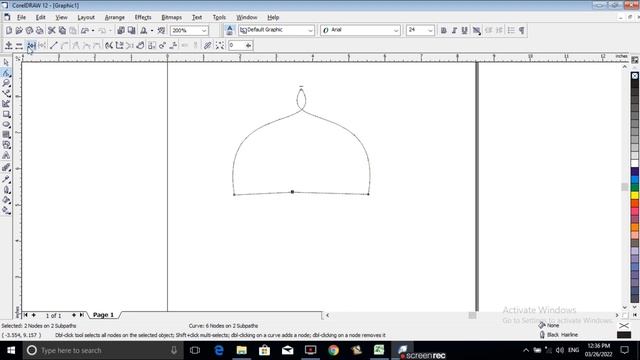
Task: Cut selection with the scissors icon
Action: (x=51, y=30)
